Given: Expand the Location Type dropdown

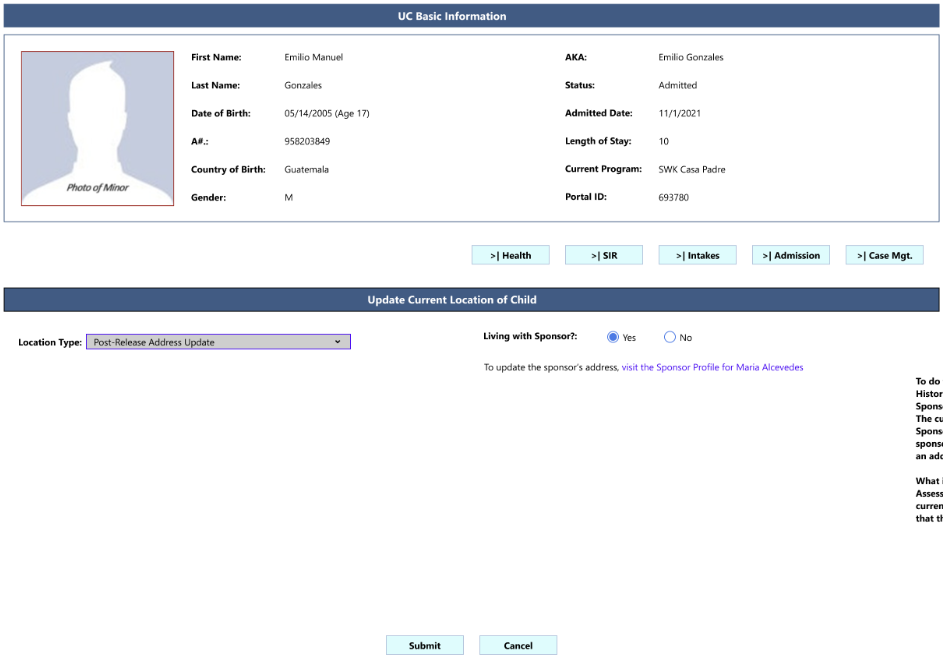Looking at the screenshot, I should click(218, 342).
